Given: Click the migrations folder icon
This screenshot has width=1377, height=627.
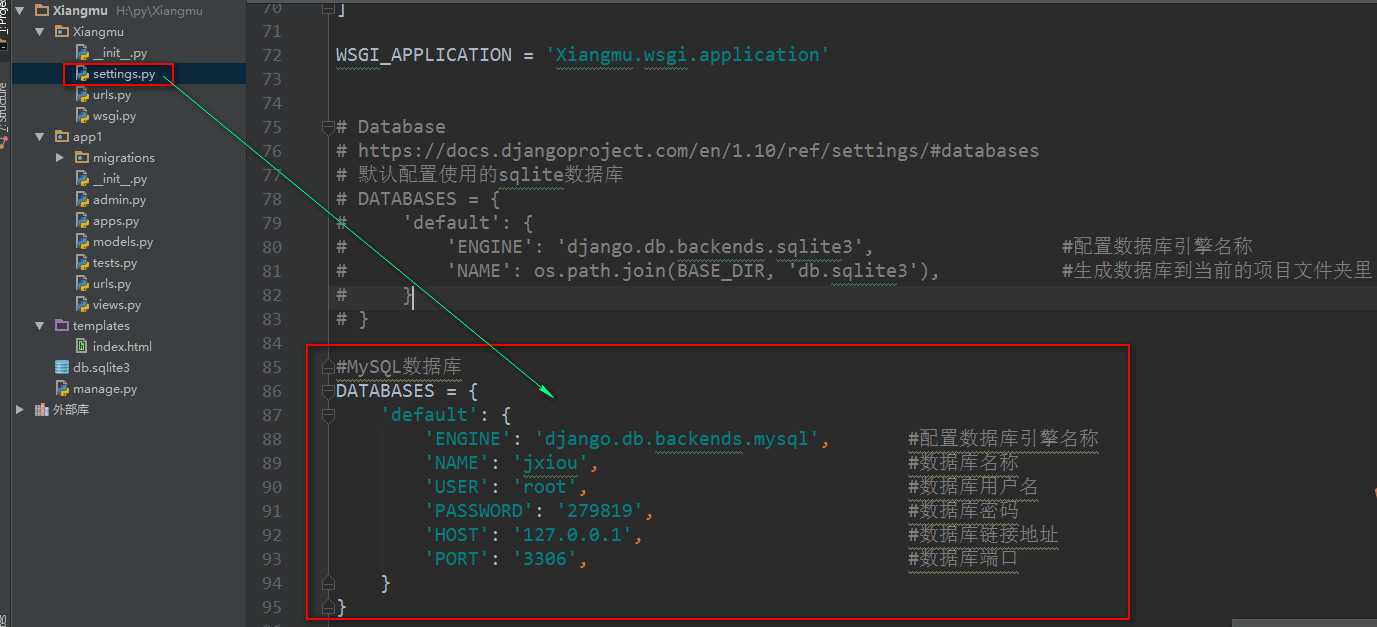Looking at the screenshot, I should point(83,158).
